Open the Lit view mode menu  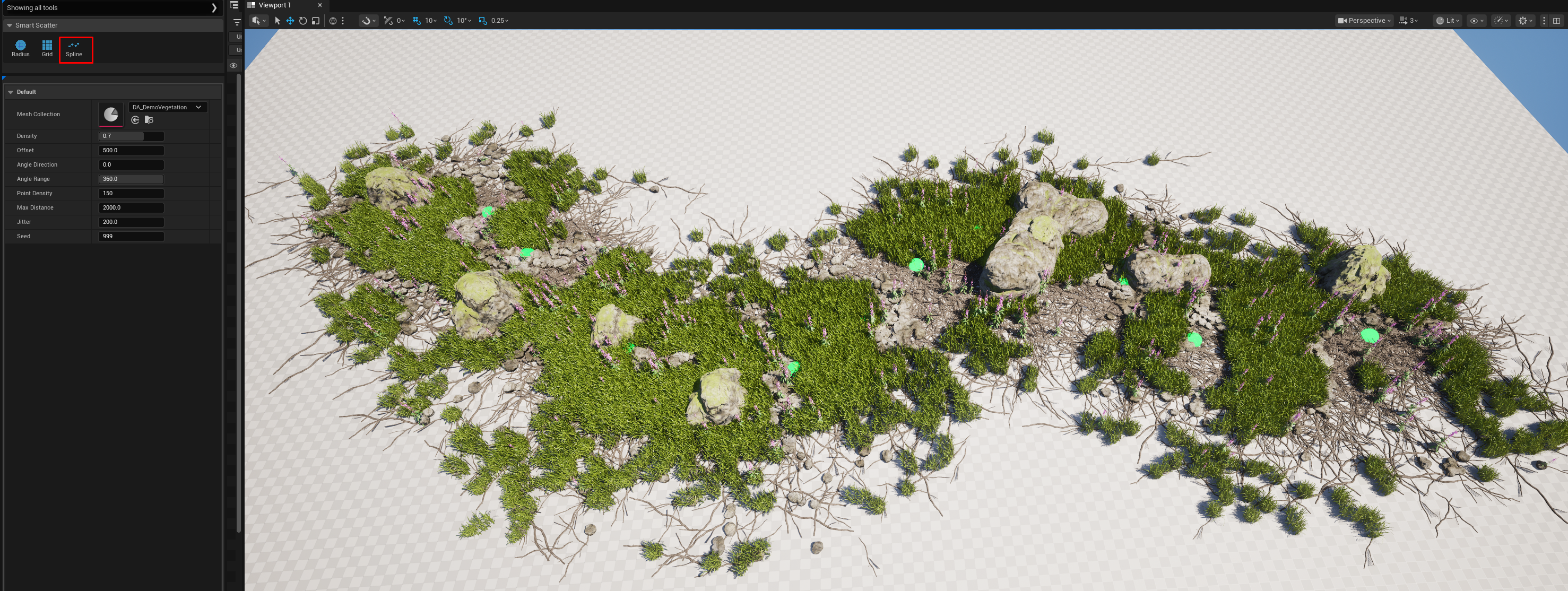[1448, 21]
